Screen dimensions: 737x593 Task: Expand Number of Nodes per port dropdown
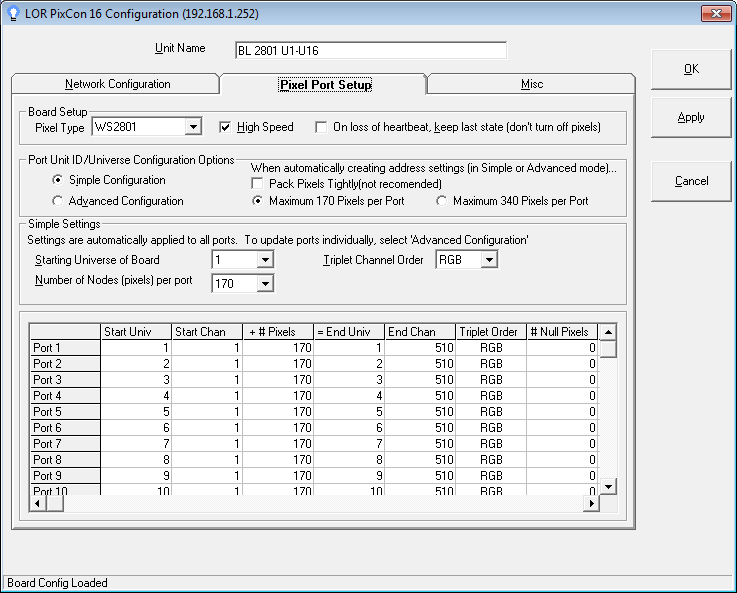click(264, 284)
